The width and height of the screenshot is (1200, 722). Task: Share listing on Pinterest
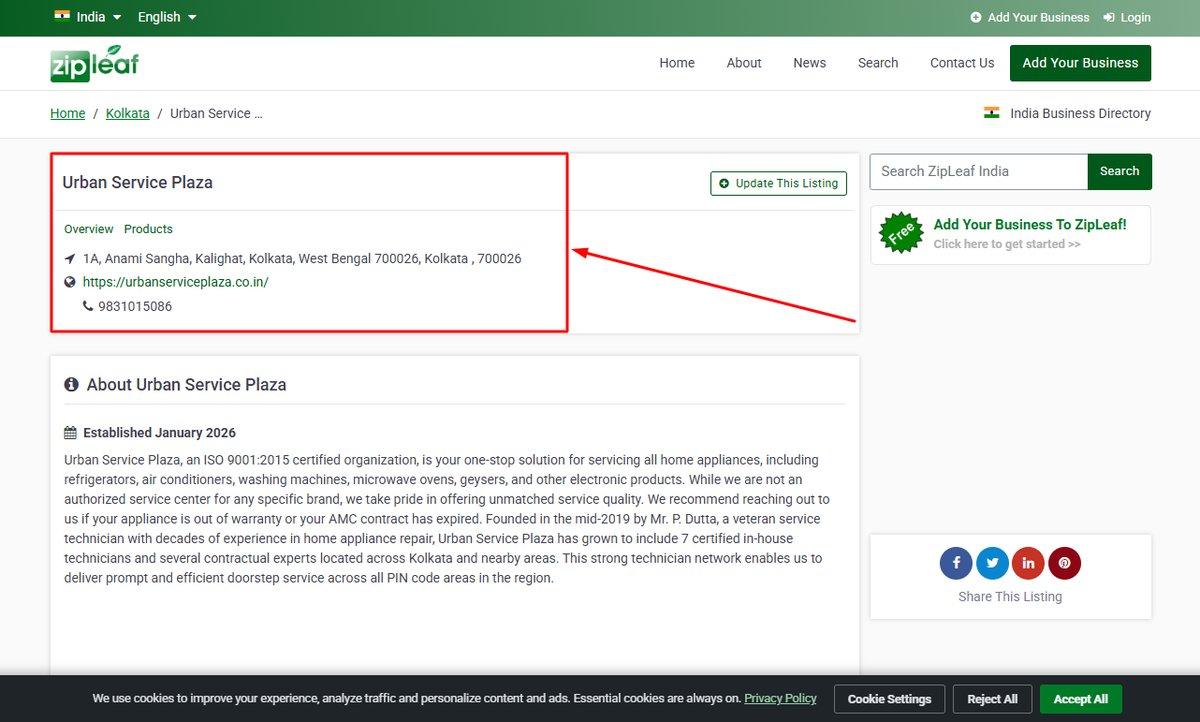tap(1064, 563)
